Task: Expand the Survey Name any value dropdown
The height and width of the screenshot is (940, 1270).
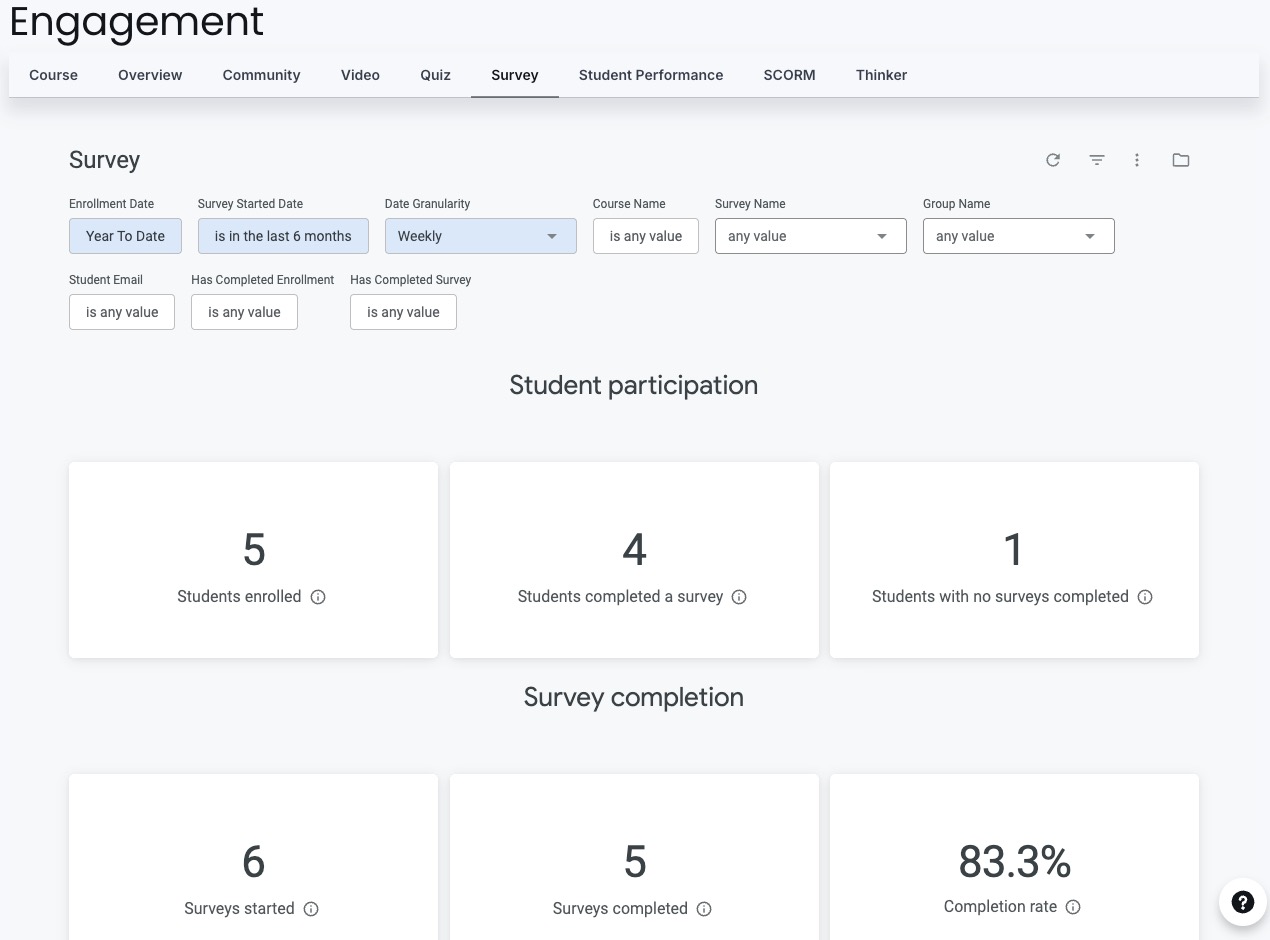Action: pyautogui.click(x=810, y=236)
